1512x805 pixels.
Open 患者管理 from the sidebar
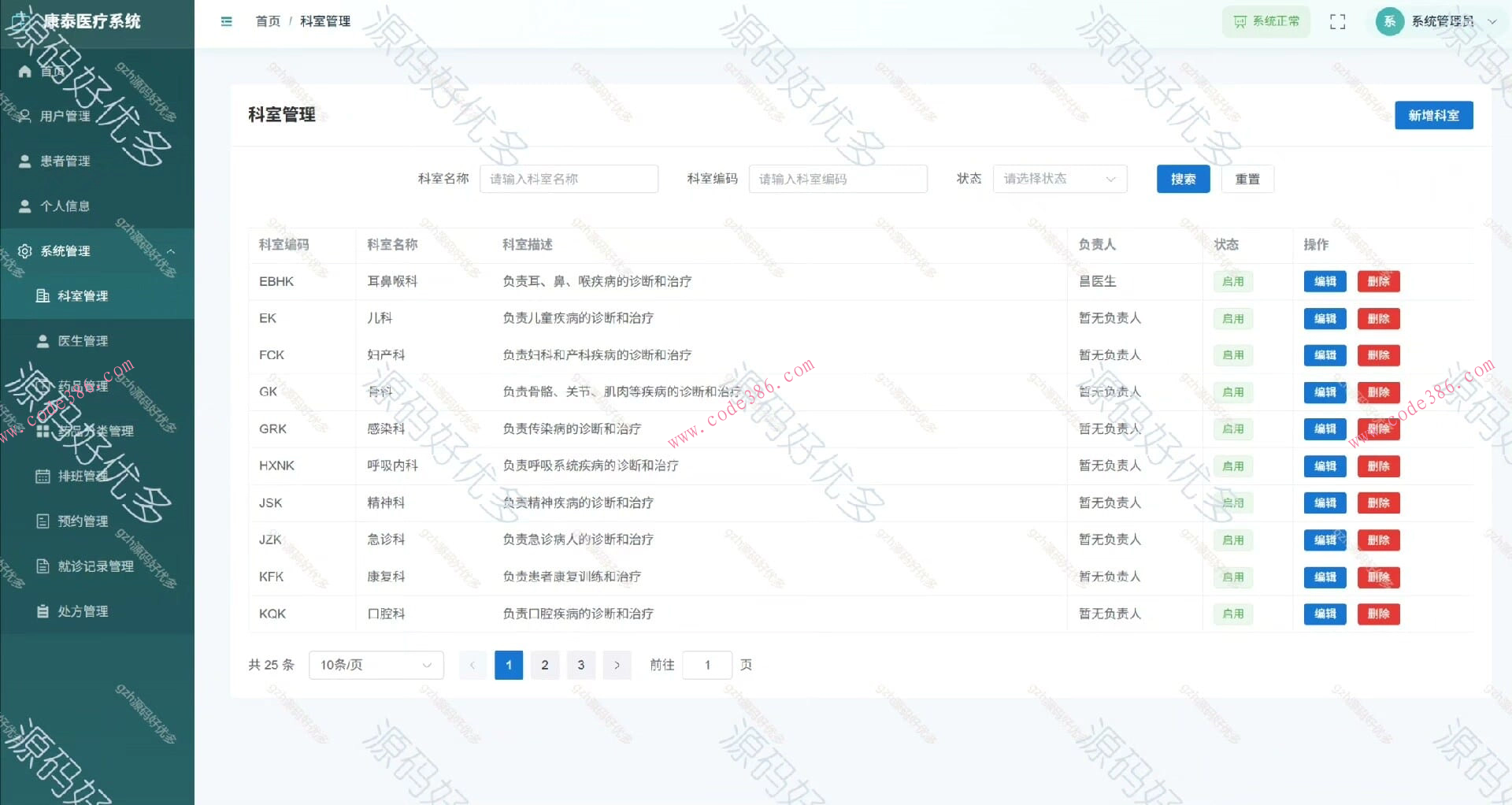(67, 161)
